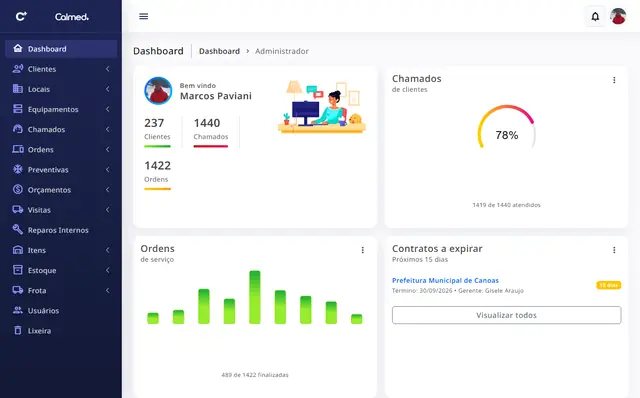This screenshot has width=640, height=398.
Task: Open notifications bell
Action: click(595, 17)
